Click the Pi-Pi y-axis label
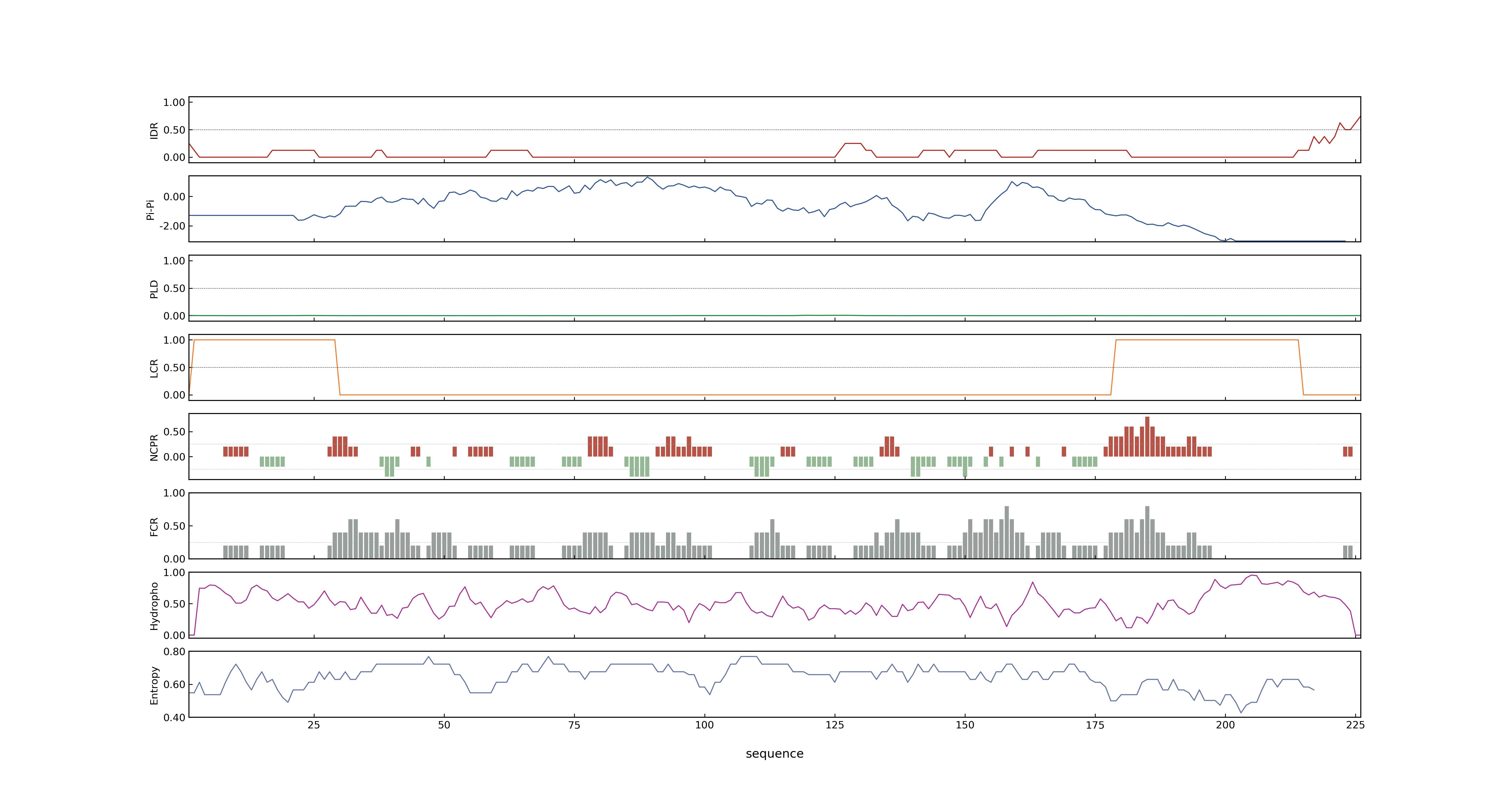 tap(150, 209)
